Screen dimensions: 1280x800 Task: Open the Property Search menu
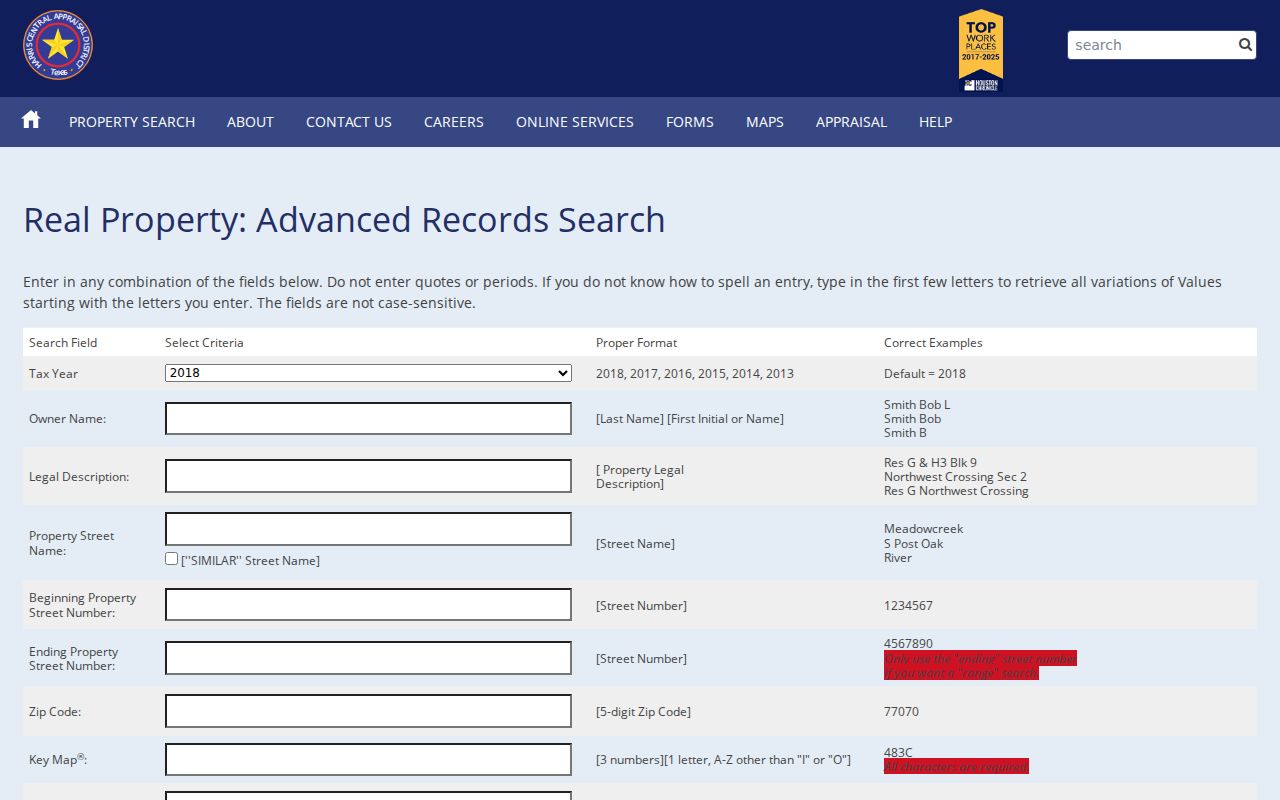point(132,122)
